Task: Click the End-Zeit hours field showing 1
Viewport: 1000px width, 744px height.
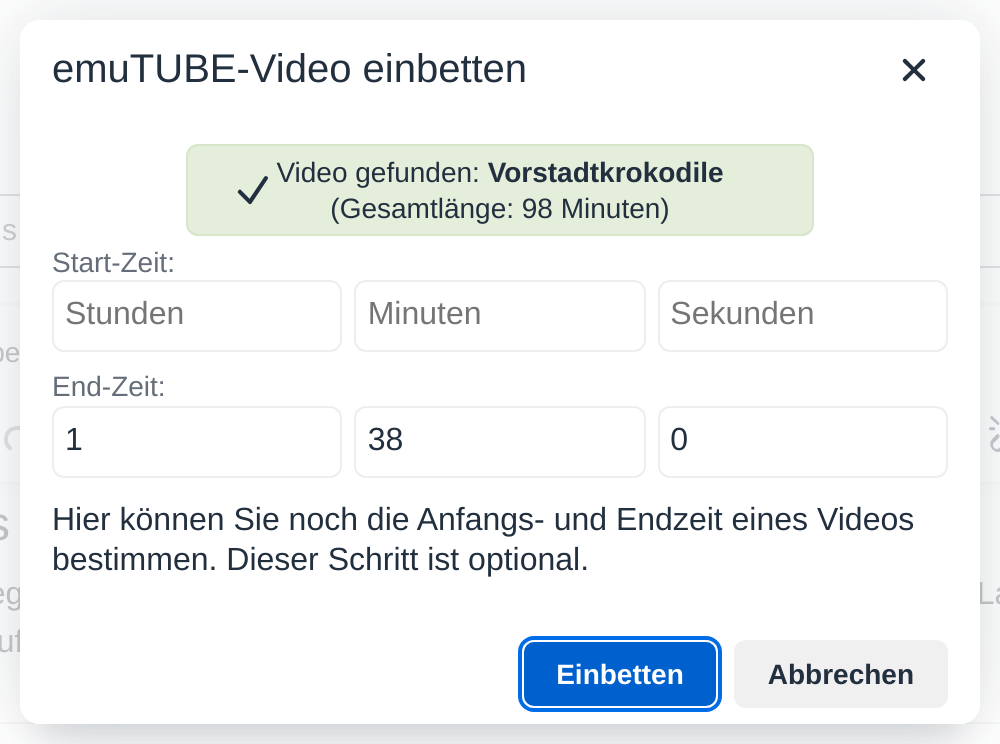Action: point(196,441)
